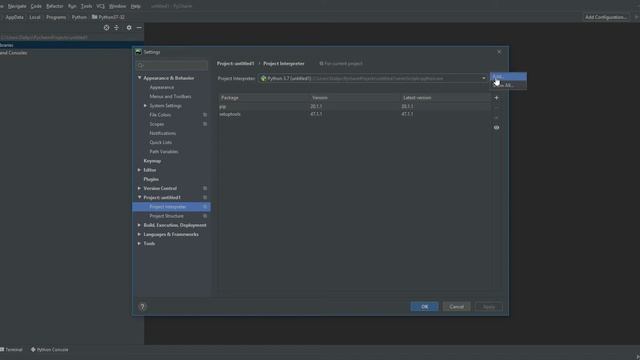Image resolution: width=640 pixels, height=360 pixels.
Task: Open Project panel gear options
Action: click(x=129, y=28)
